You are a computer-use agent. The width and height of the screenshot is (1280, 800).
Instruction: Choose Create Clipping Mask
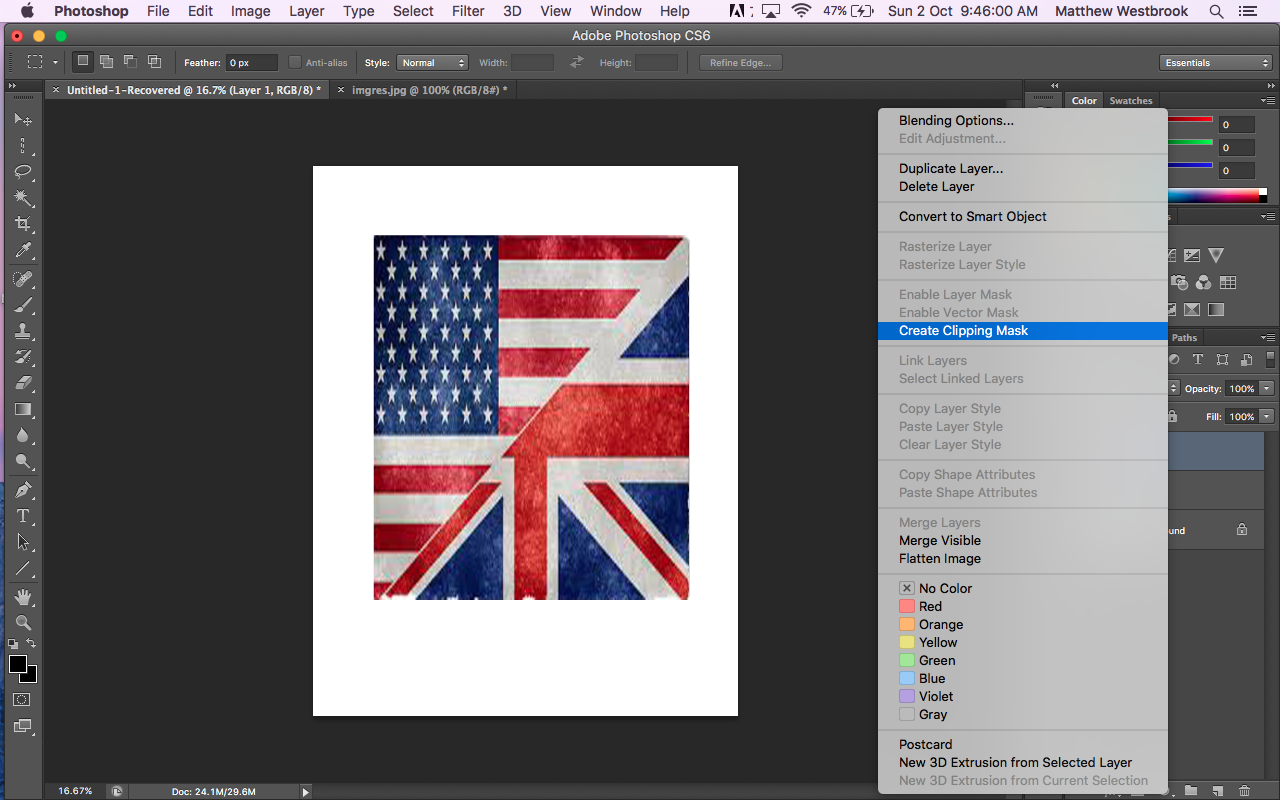(1022, 331)
